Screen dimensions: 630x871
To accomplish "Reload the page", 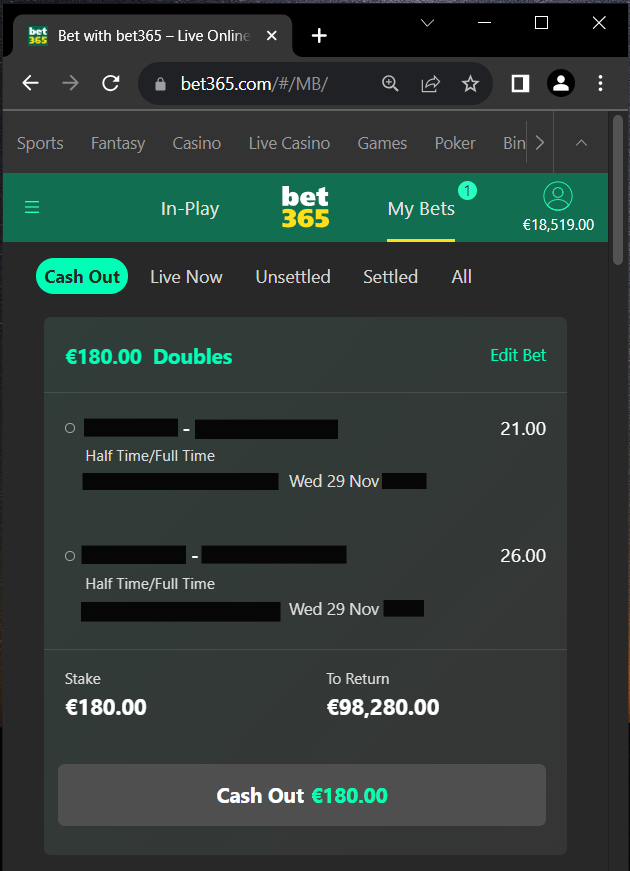I will tap(111, 84).
